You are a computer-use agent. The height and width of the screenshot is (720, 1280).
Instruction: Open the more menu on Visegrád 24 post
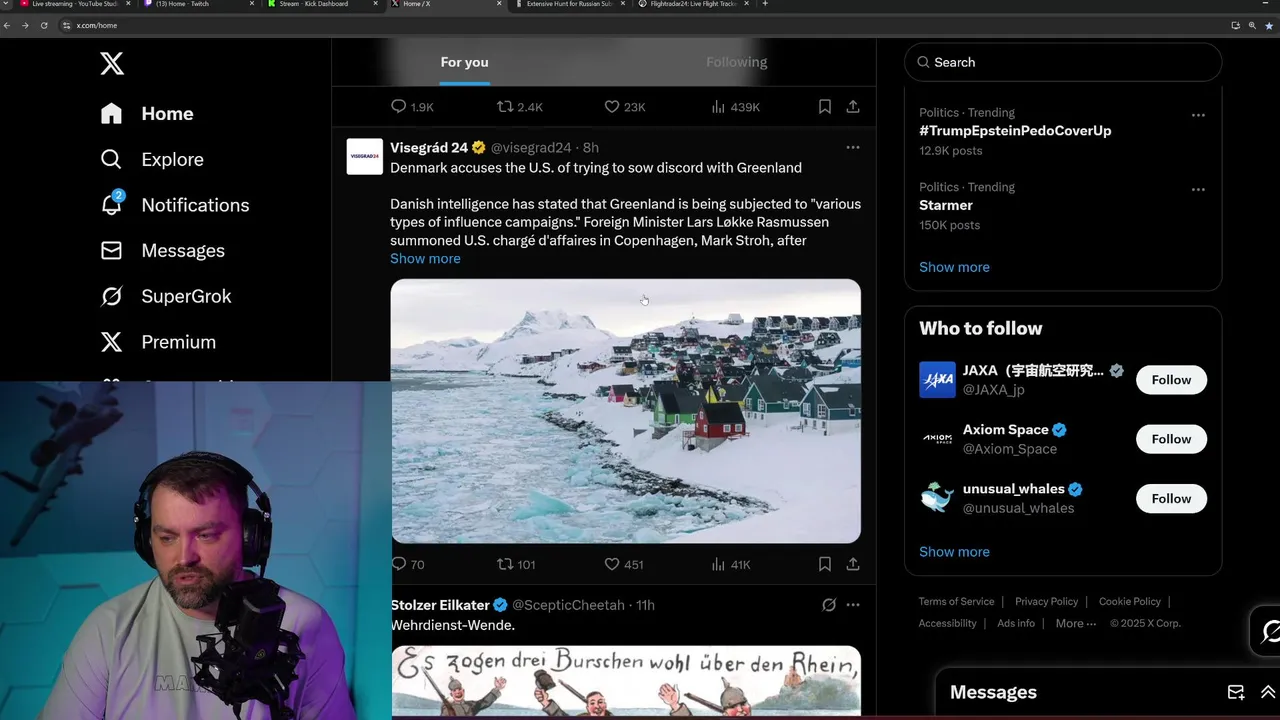click(x=853, y=147)
